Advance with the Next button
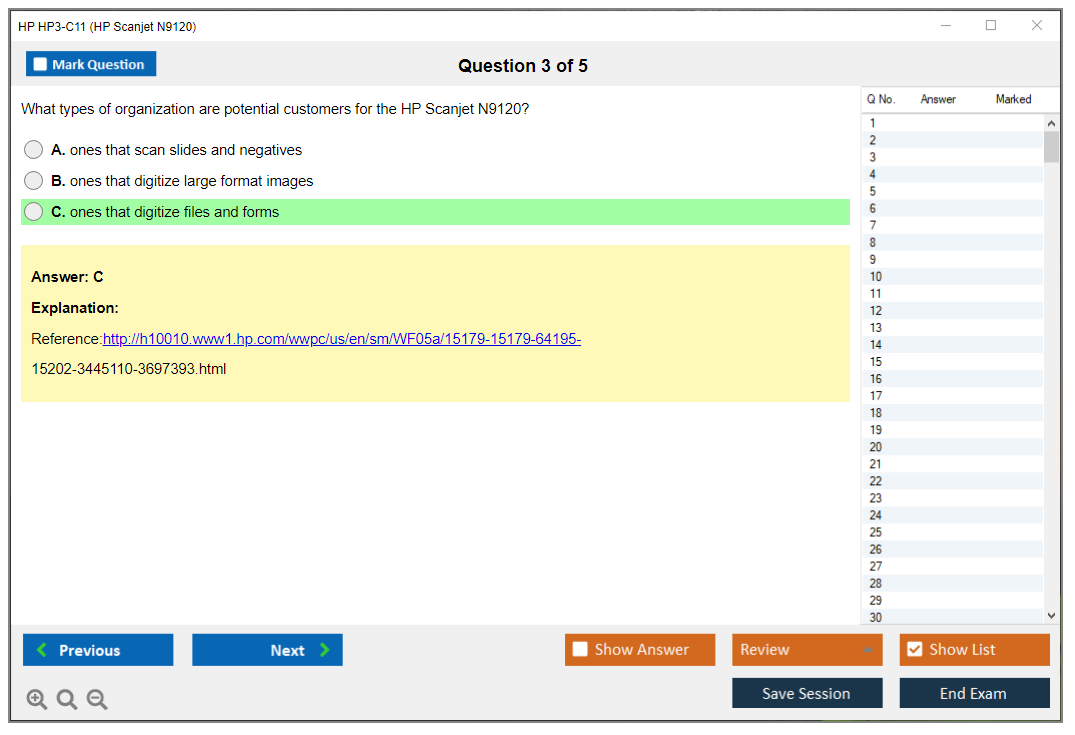 [x=267, y=650]
